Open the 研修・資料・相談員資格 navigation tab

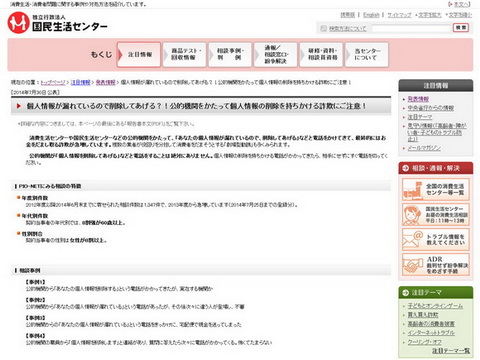(321, 55)
